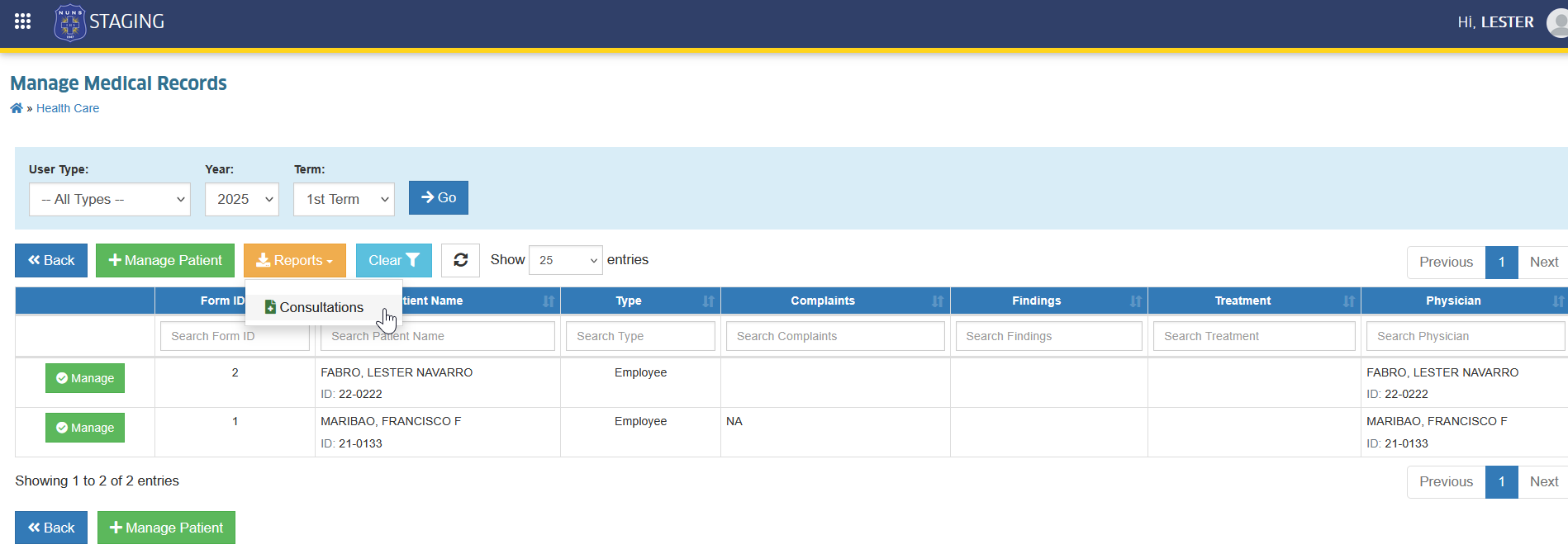Click bottom Next pagination button
This screenshot has width=1568, height=554.
tap(1543, 481)
